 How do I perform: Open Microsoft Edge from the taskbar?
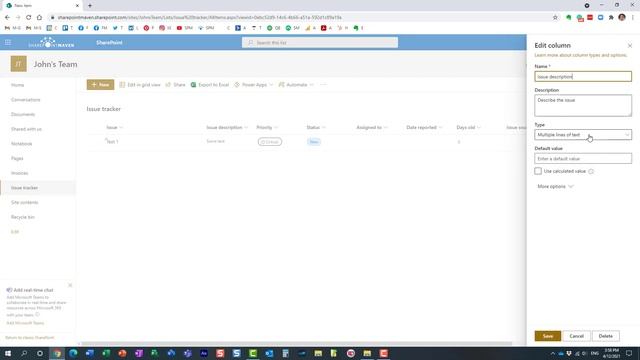[73, 353]
